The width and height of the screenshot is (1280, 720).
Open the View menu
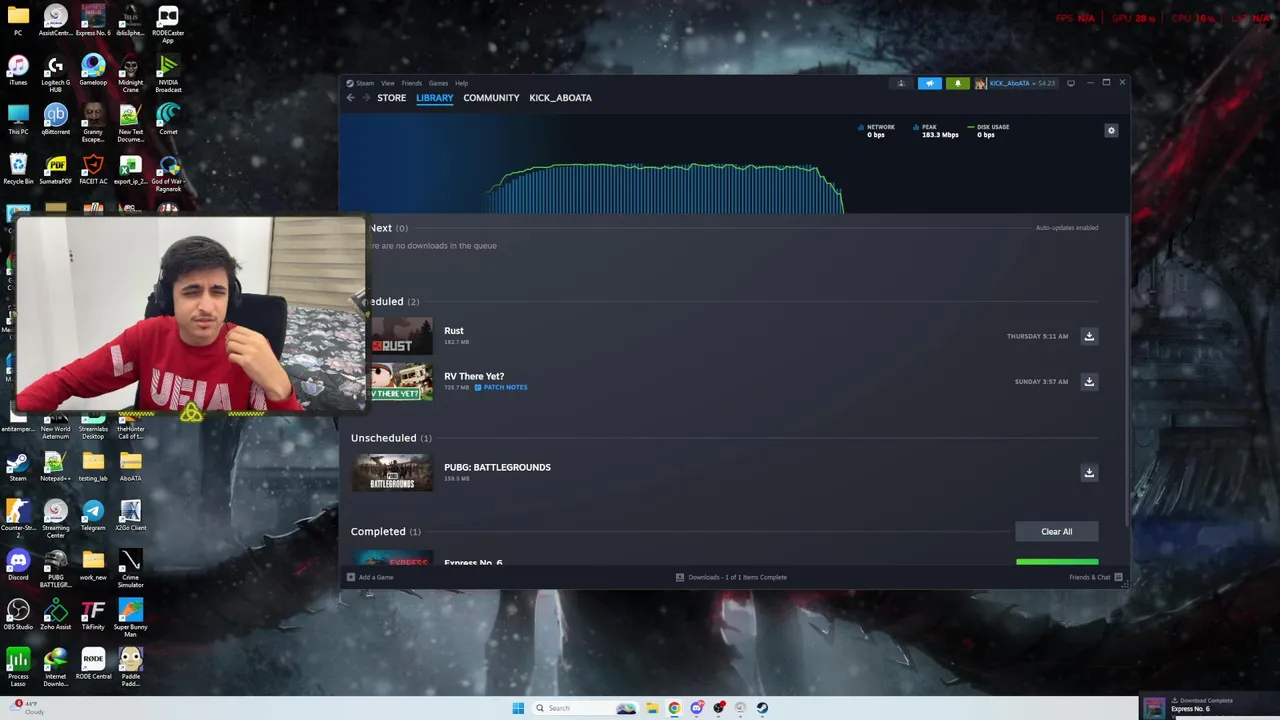tap(387, 83)
